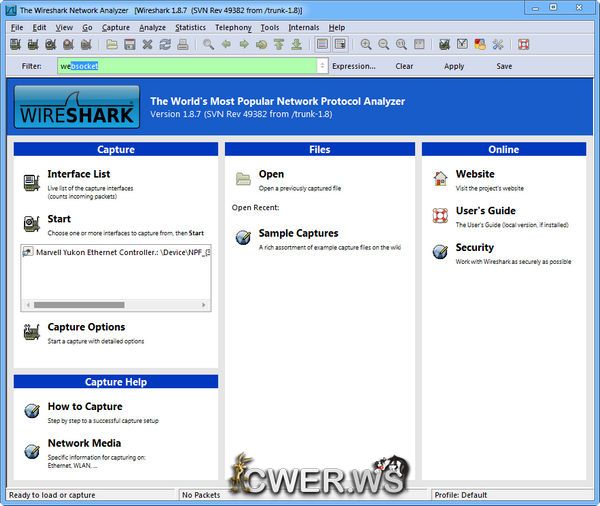Open the Telephony menu
The image size is (600, 506).
click(233, 27)
